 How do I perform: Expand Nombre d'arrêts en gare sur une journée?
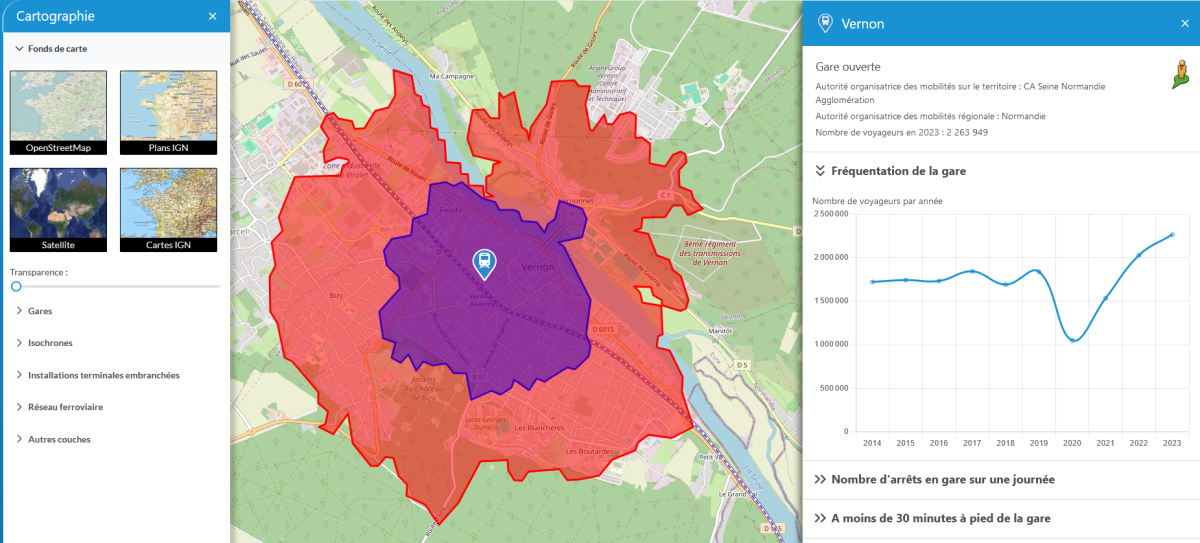pyautogui.click(x=941, y=479)
